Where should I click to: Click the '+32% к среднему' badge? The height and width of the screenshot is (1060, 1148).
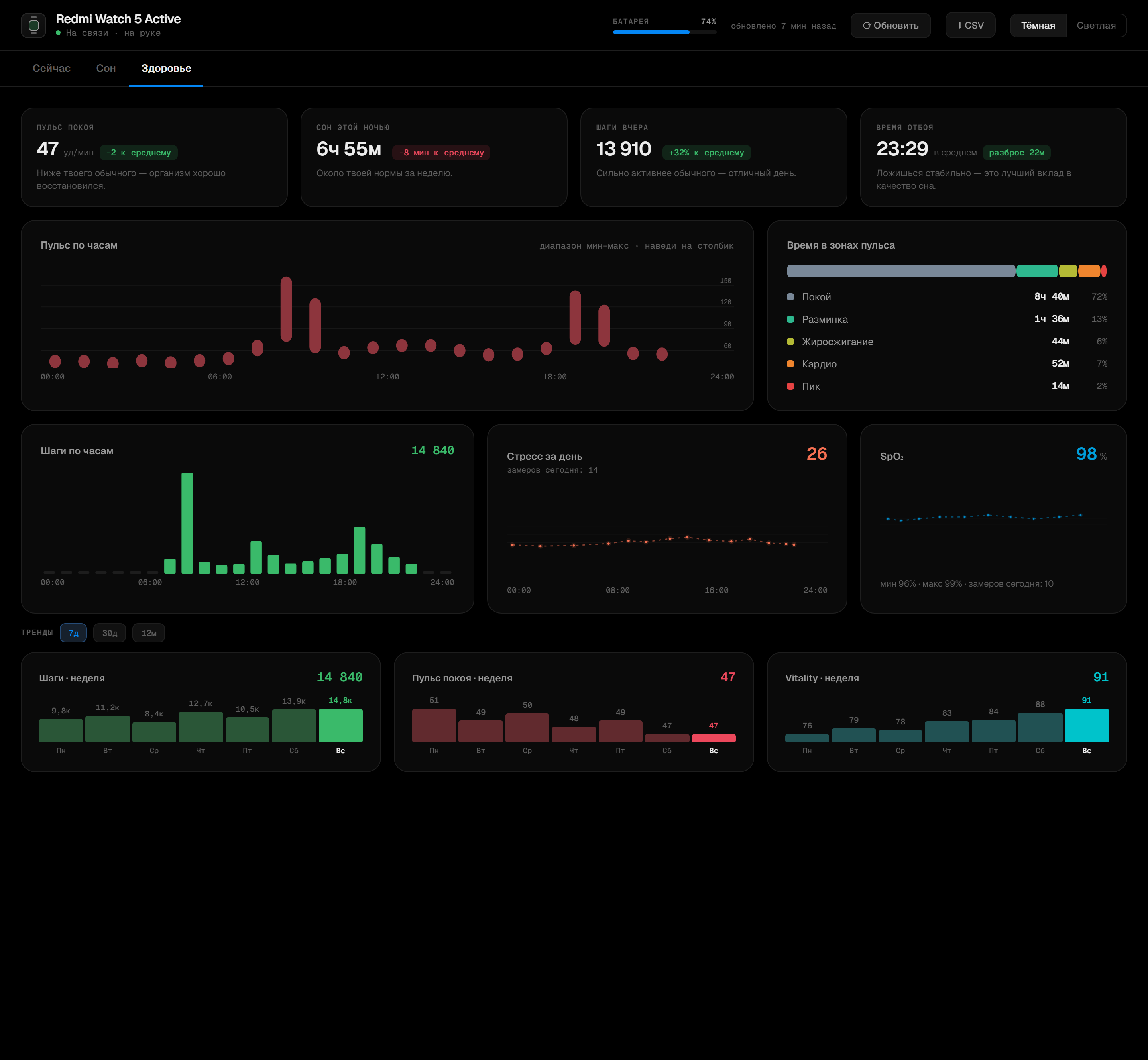click(x=706, y=153)
